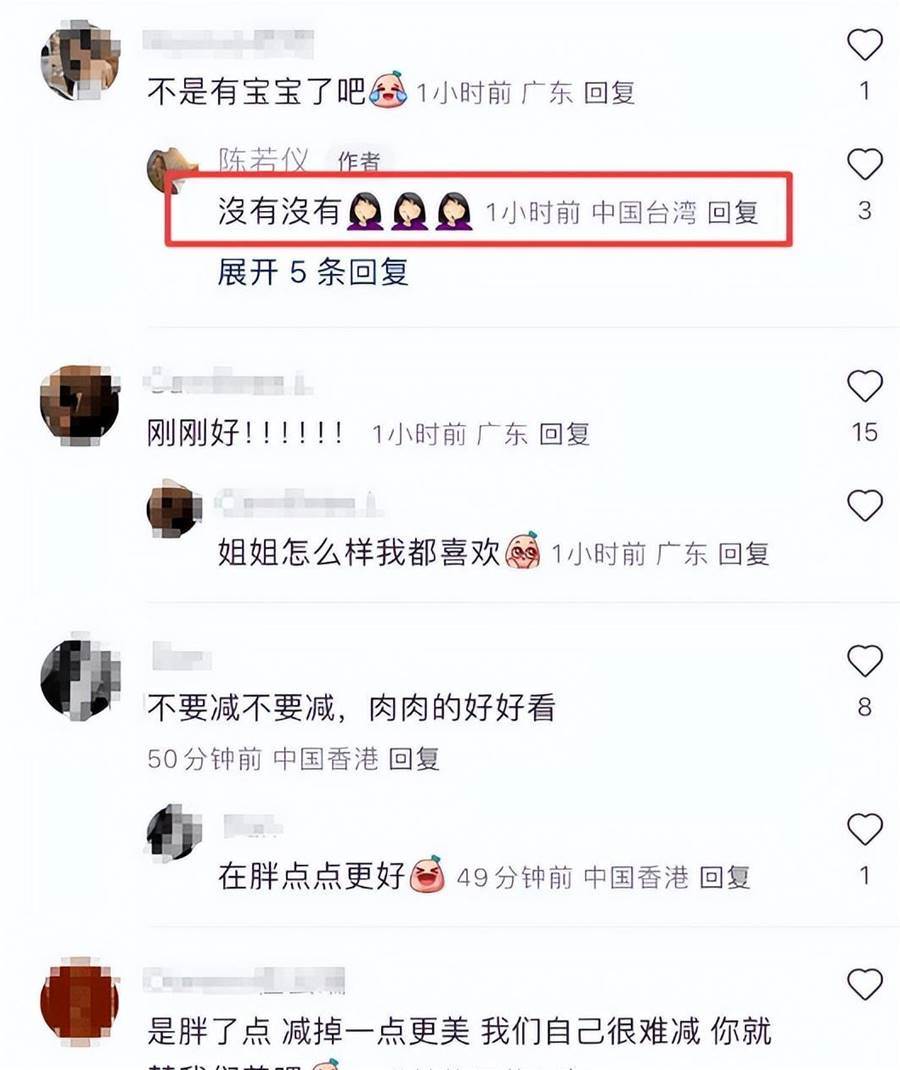
Task: Like the reply "在胖点点更好"
Action: coord(865,829)
